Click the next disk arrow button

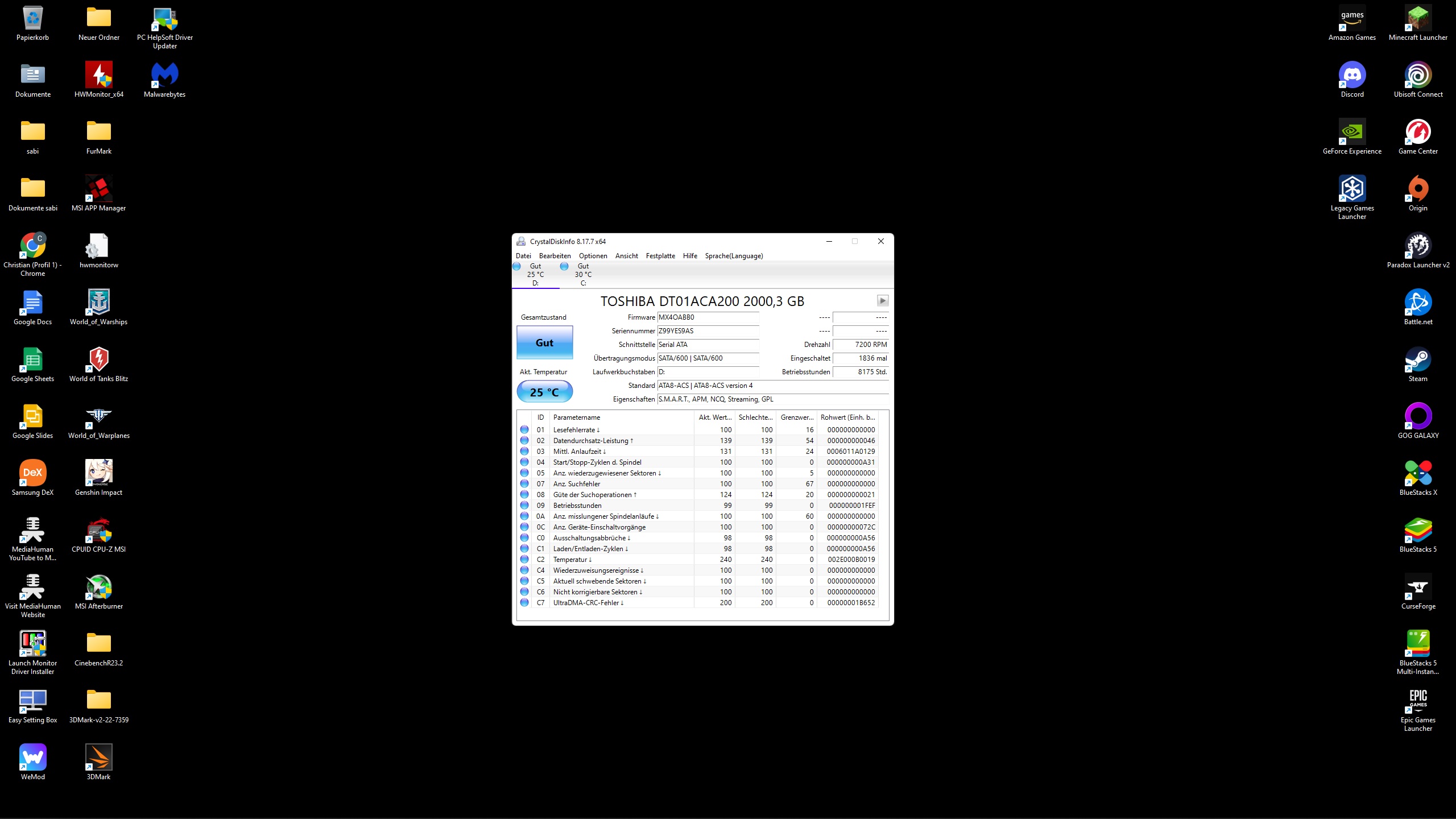click(x=882, y=300)
